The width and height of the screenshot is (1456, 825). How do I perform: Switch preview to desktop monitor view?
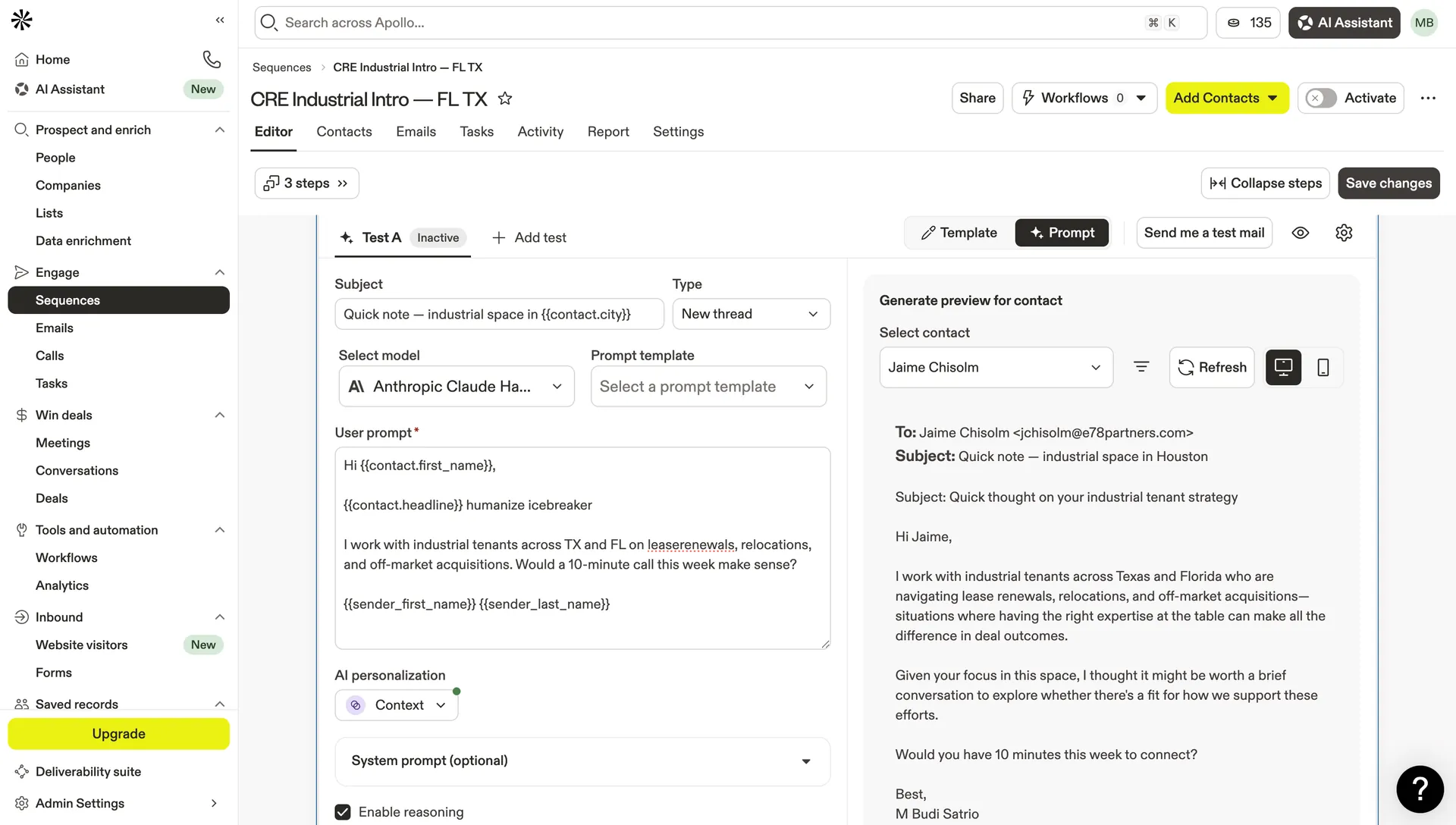click(x=1283, y=367)
